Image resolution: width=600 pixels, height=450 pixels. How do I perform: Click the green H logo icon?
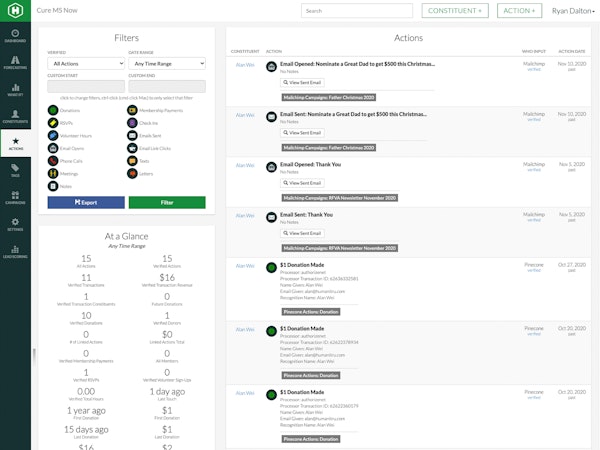pos(15,10)
